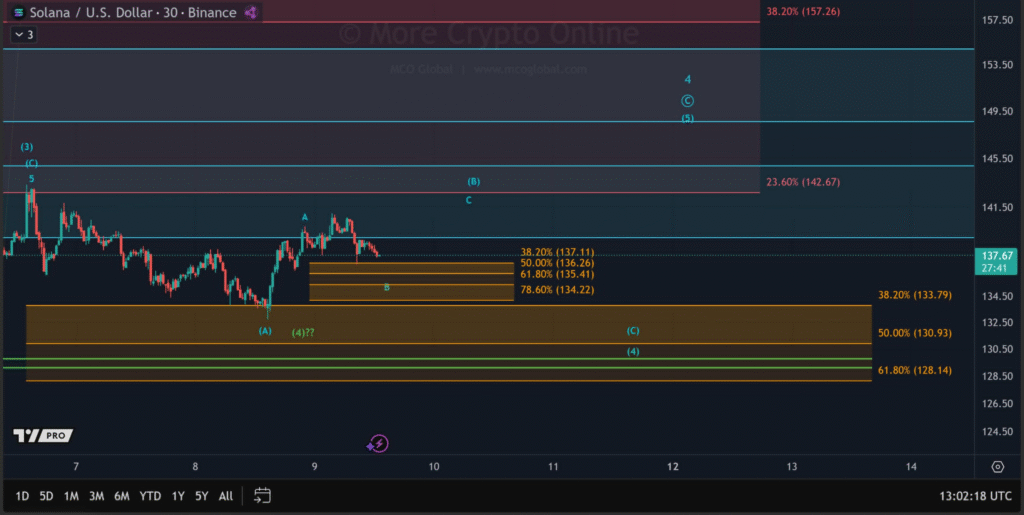Viewport: 1024px width, 515px height.
Task: Select the All time range
Action: (x=225, y=496)
